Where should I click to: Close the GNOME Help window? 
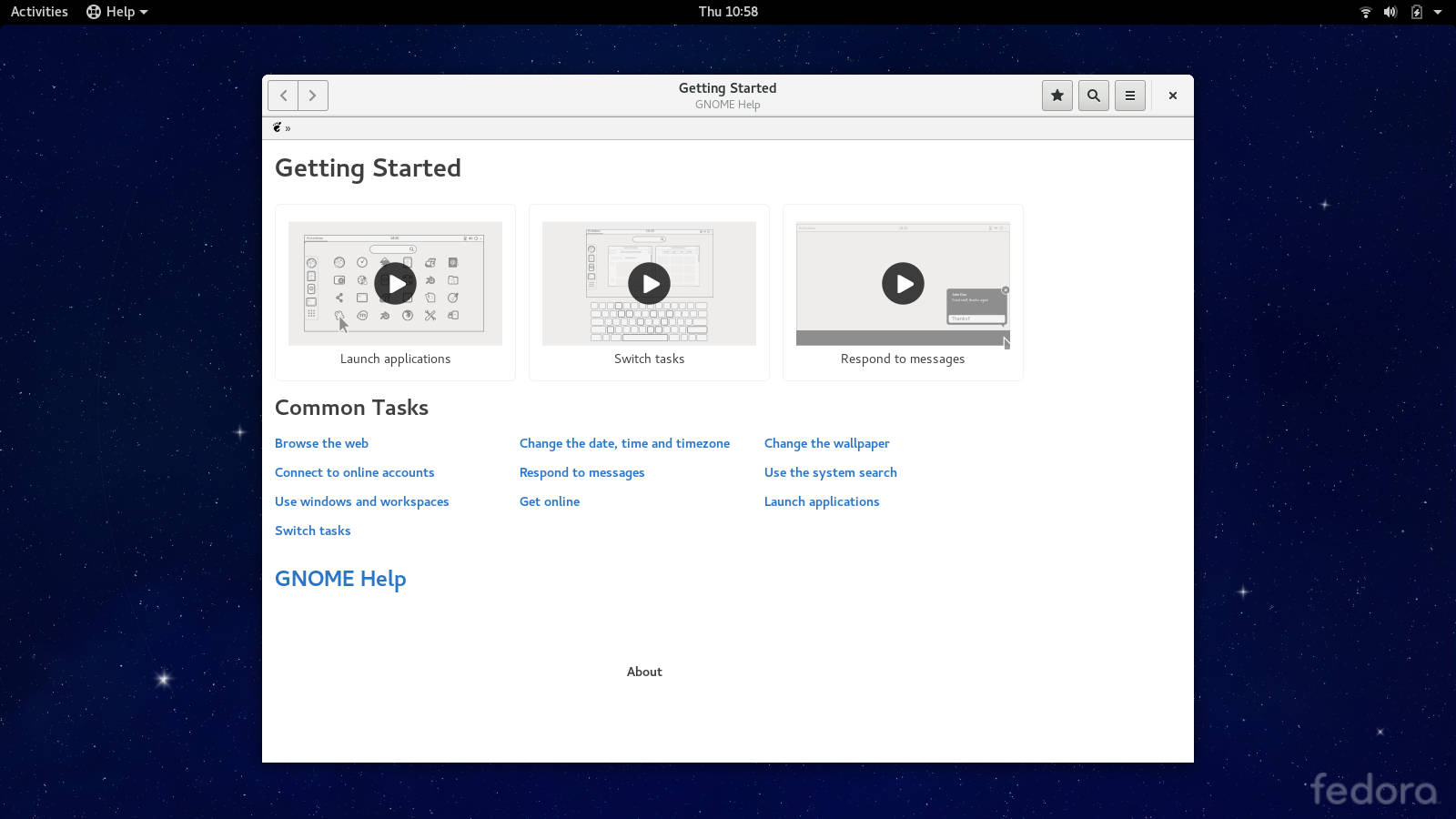click(1173, 96)
